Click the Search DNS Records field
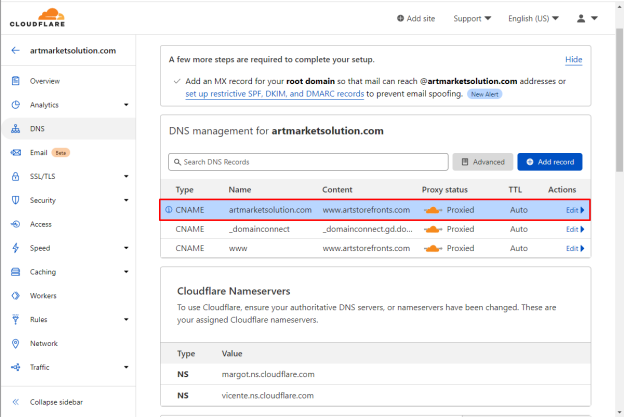Image resolution: width=624 pixels, height=417 pixels. (308, 162)
